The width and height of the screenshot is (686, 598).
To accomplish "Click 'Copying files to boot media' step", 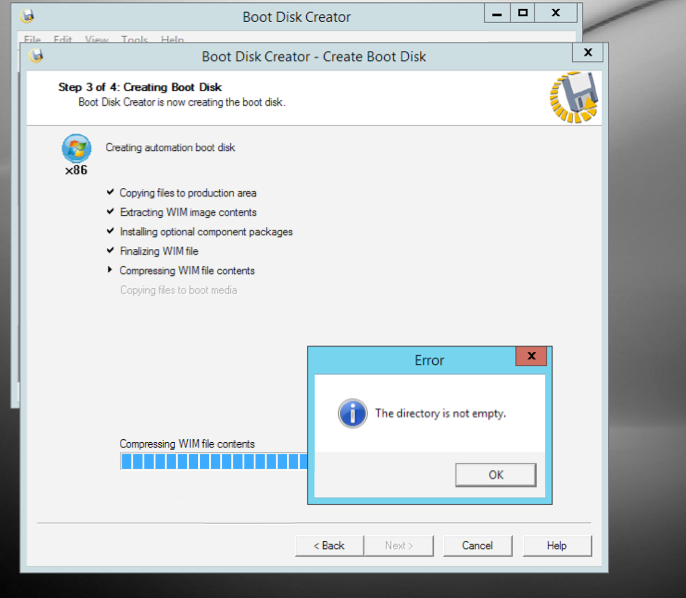I will (x=178, y=290).
